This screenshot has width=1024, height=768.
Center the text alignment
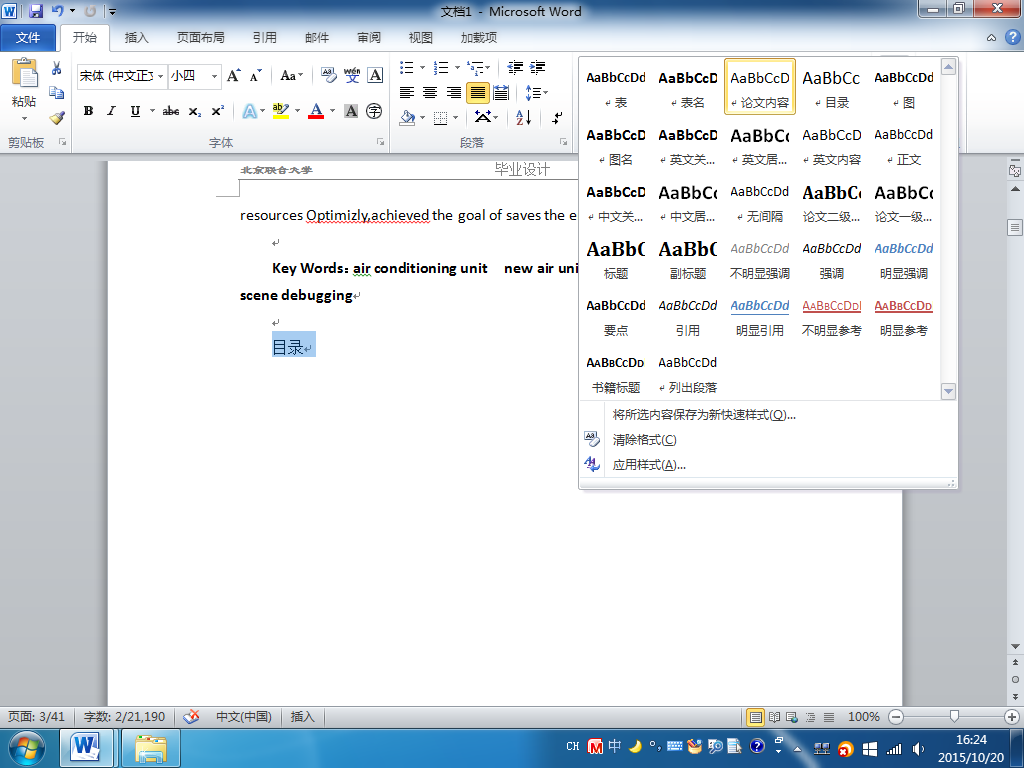tap(430, 93)
